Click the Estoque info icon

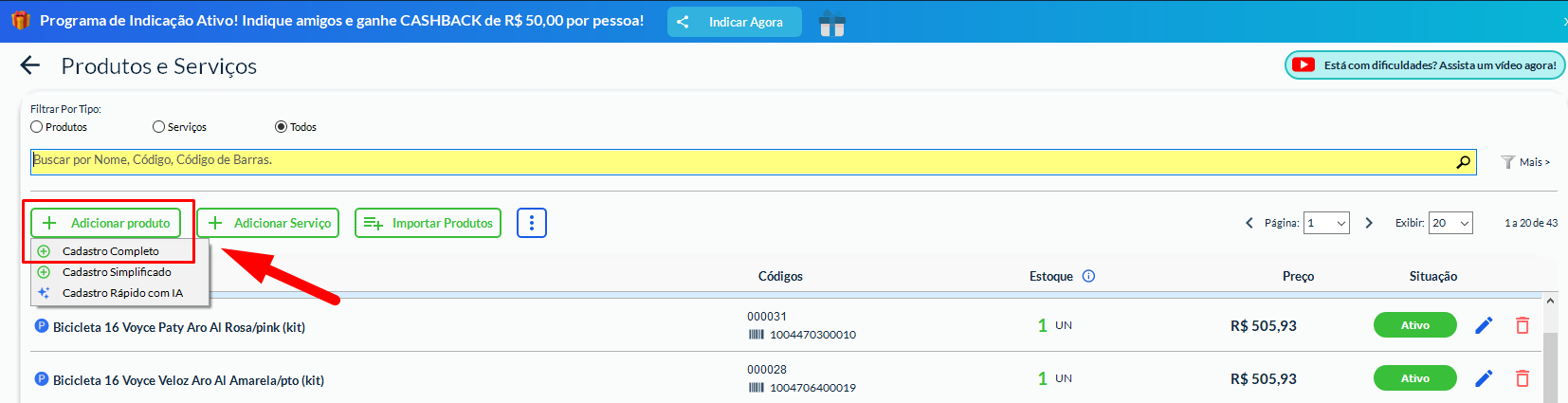point(1088,276)
